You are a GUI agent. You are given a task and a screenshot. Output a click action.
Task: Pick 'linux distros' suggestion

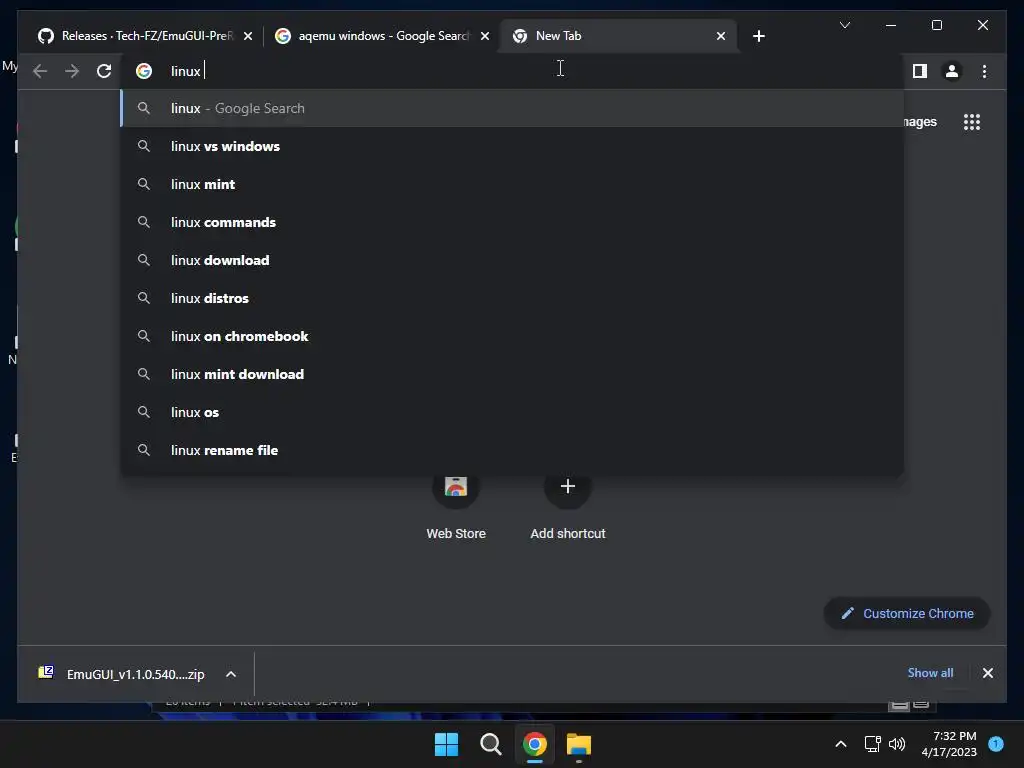(x=512, y=298)
